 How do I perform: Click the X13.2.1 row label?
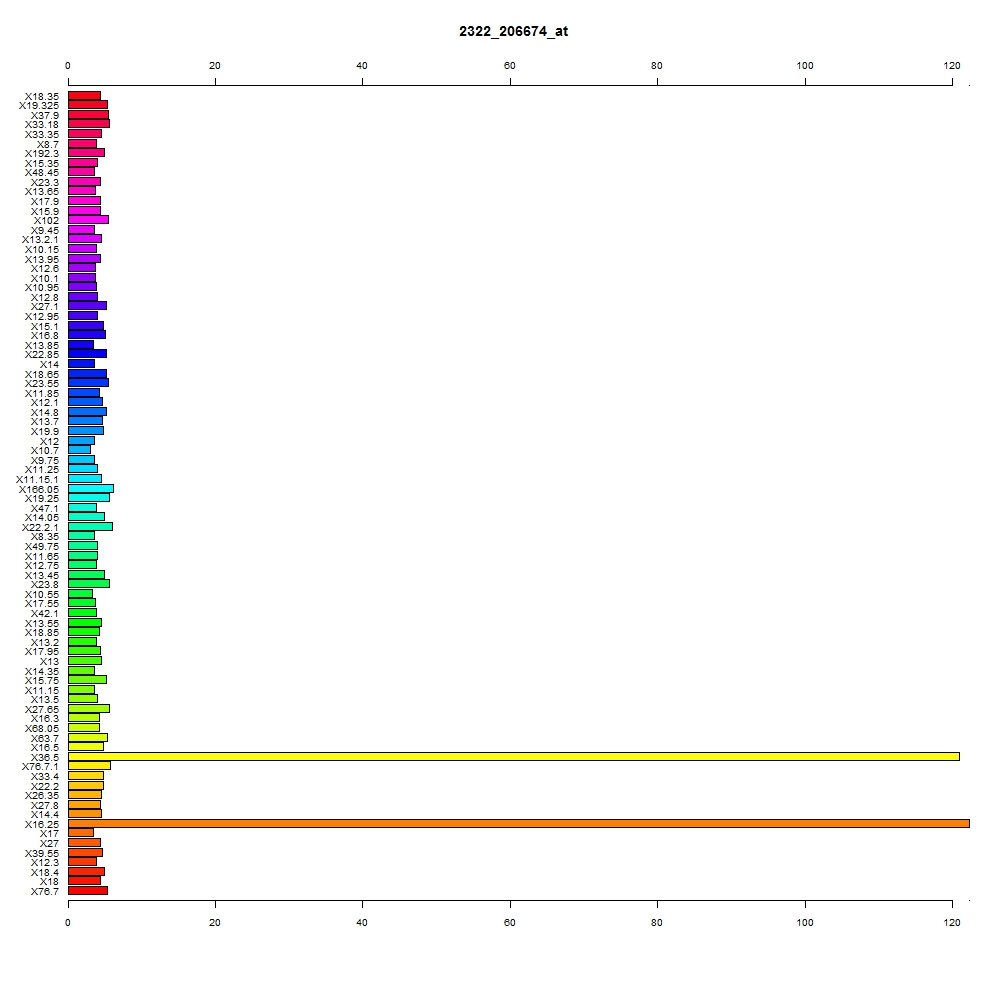[x=40, y=240]
